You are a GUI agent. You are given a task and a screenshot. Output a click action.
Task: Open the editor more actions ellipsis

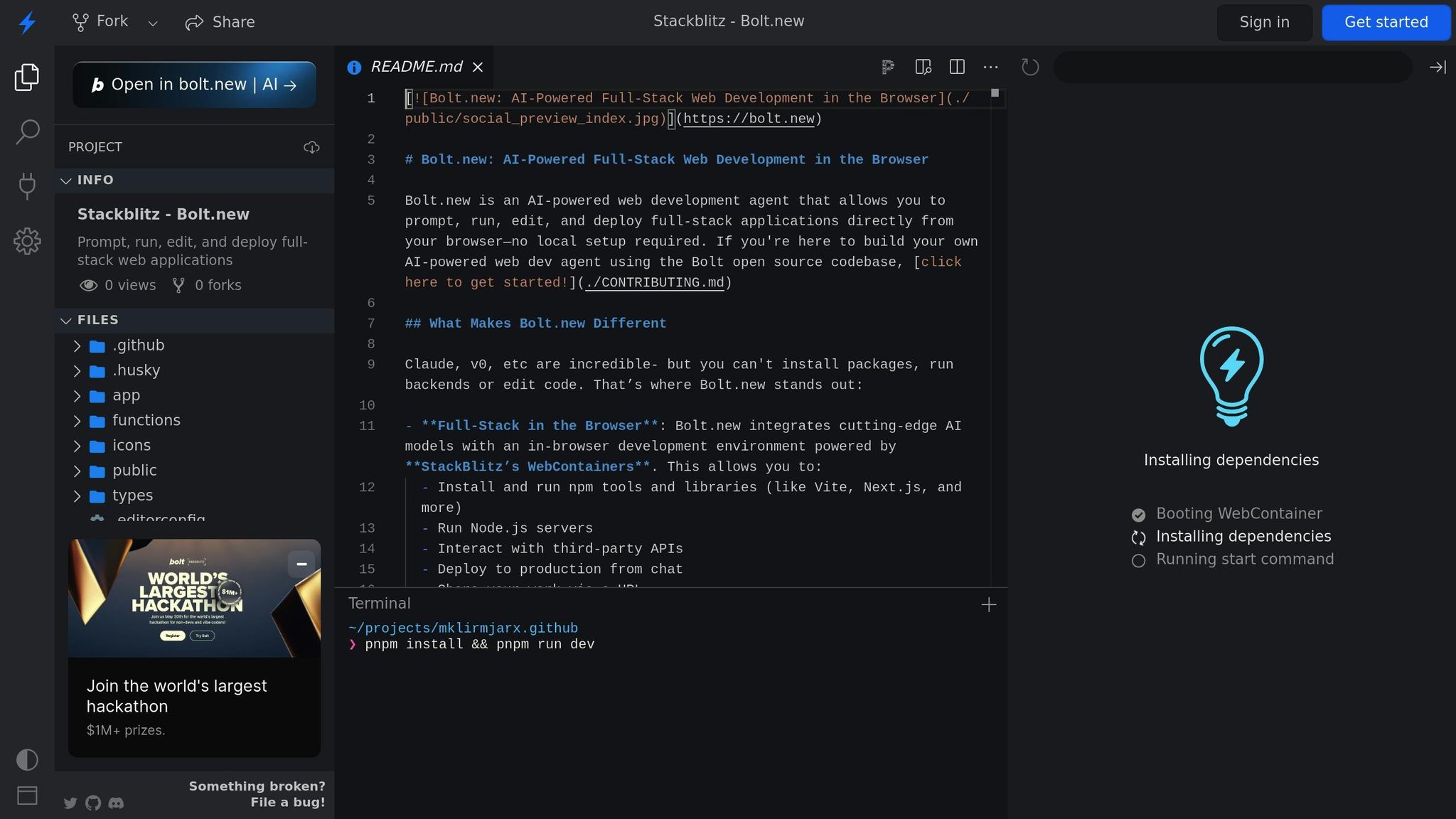[x=990, y=67]
